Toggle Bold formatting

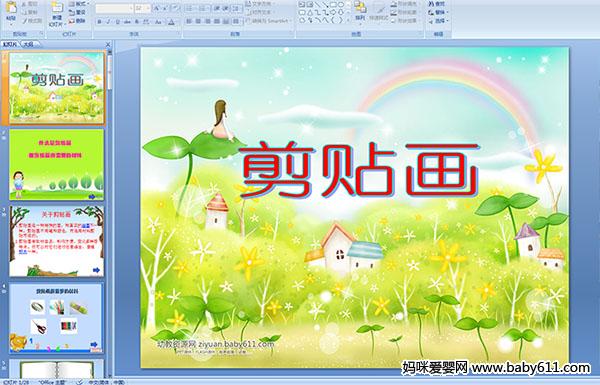pos(99,22)
